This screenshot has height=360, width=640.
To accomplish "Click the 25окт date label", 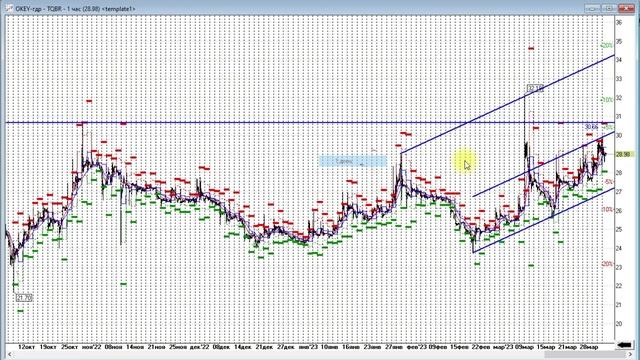I will click(69, 347).
